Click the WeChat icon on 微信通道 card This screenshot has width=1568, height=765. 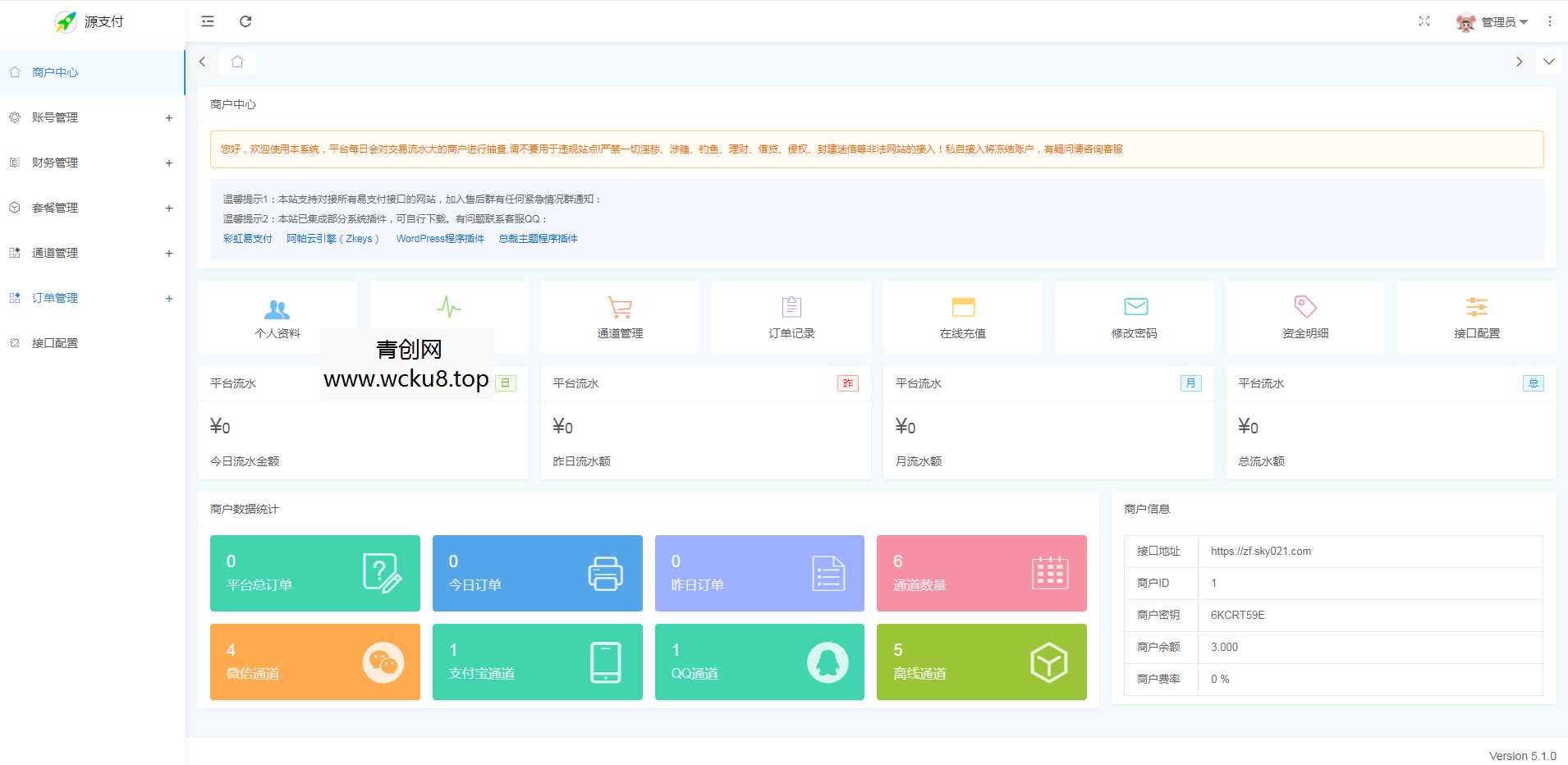[383, 662]
